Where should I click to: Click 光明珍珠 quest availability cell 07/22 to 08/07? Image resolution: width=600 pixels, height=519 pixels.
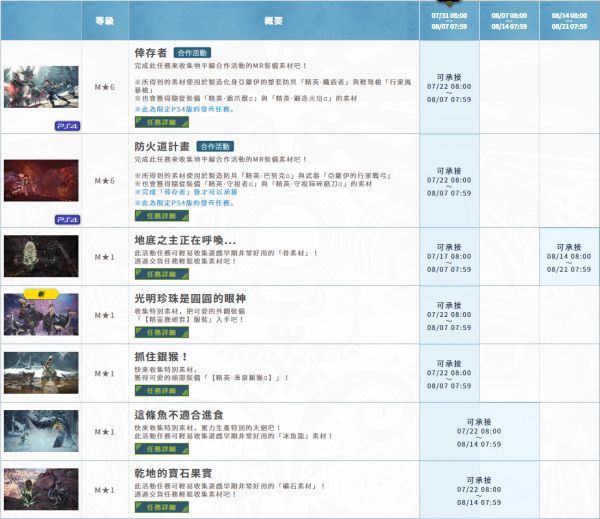click(x=449, y=316)
